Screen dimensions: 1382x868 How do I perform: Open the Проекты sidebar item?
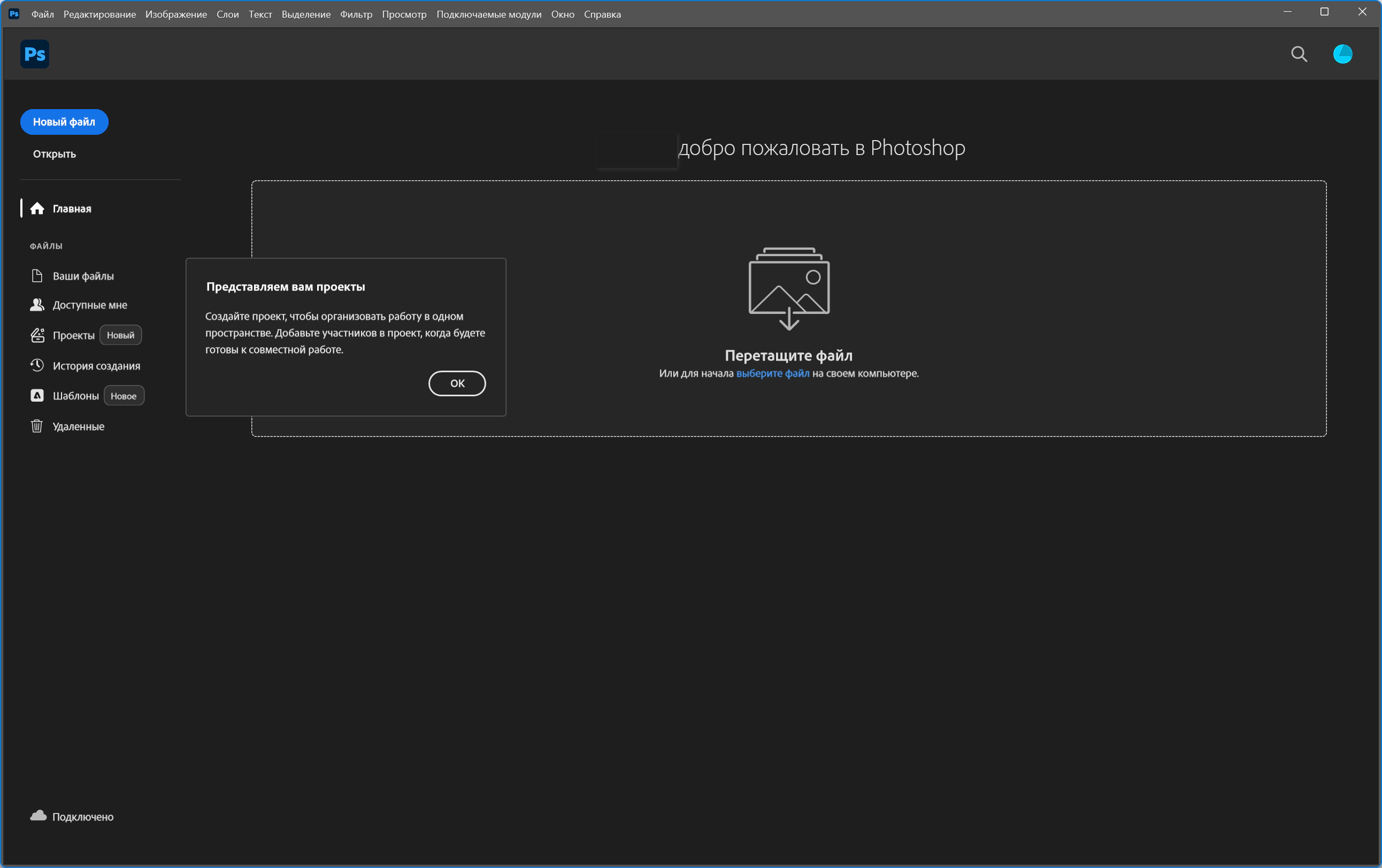pos(73,335)
